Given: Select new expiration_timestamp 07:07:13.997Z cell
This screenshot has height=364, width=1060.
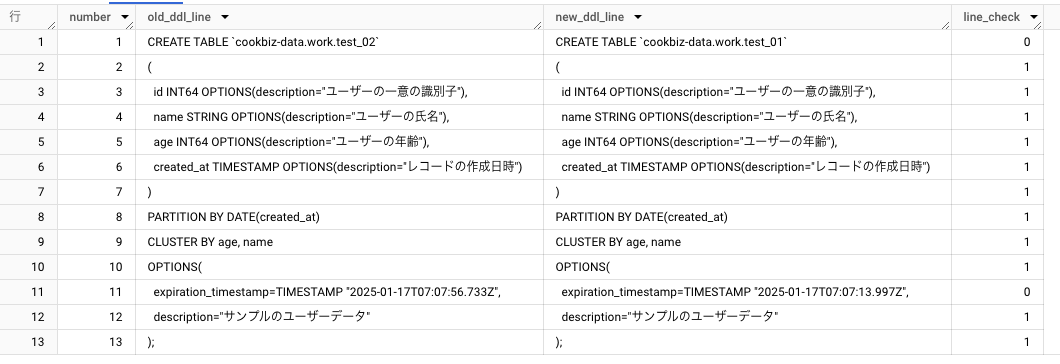Looking at the screenshot, I should (748, 292).
